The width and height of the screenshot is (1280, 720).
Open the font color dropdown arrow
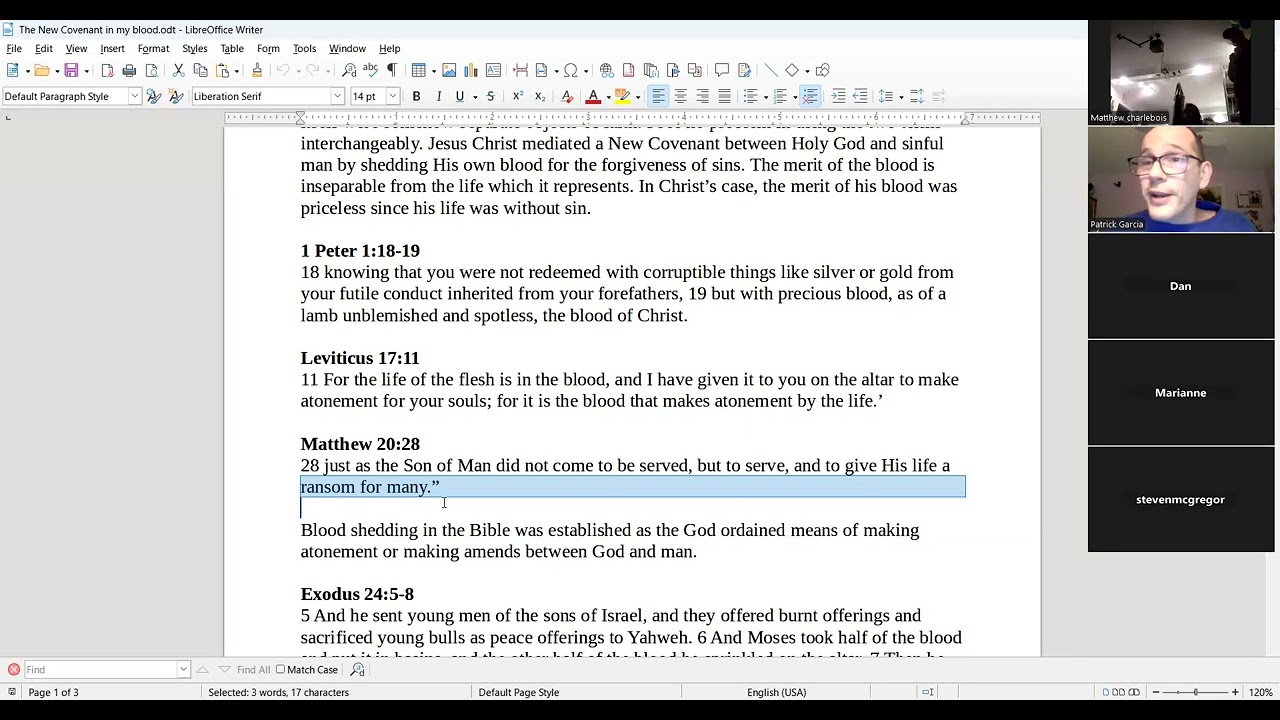pyautogui.click(x=607, y=97)
